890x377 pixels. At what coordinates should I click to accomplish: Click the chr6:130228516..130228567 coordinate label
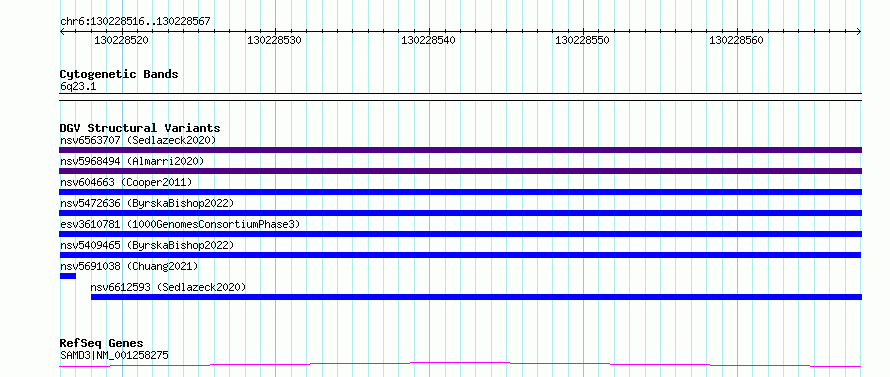pos(135,22)
